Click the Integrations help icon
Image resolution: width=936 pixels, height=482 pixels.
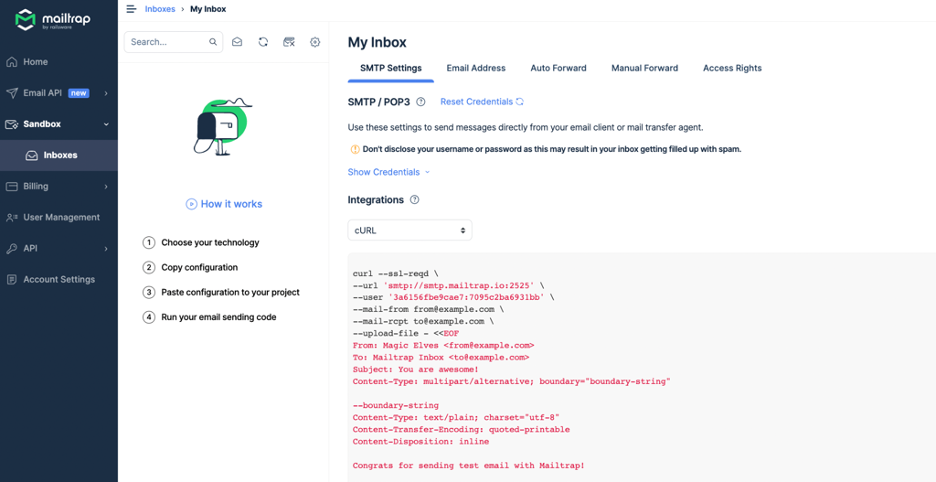(415, 199)
